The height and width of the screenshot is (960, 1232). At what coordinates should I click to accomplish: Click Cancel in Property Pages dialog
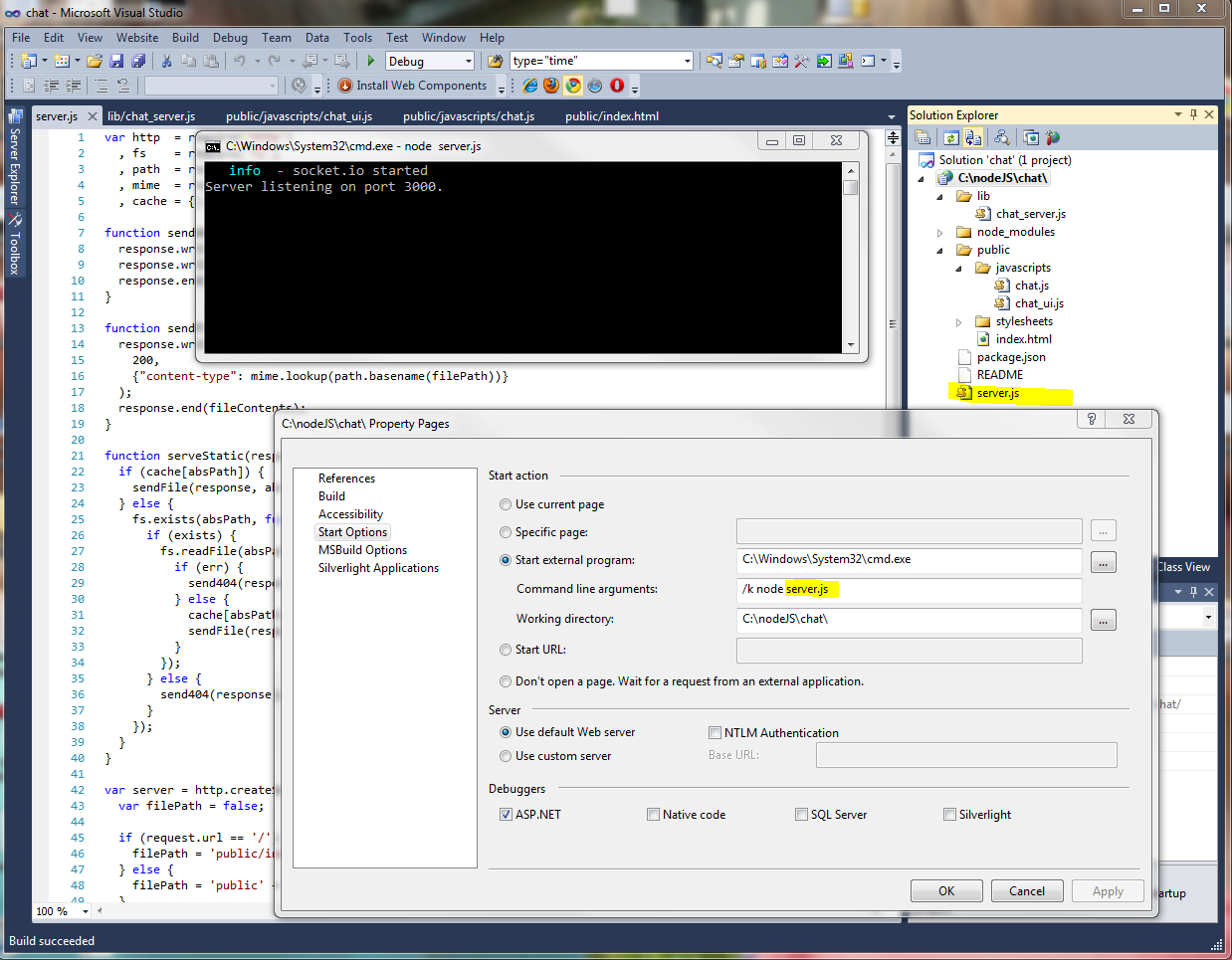1027,891
